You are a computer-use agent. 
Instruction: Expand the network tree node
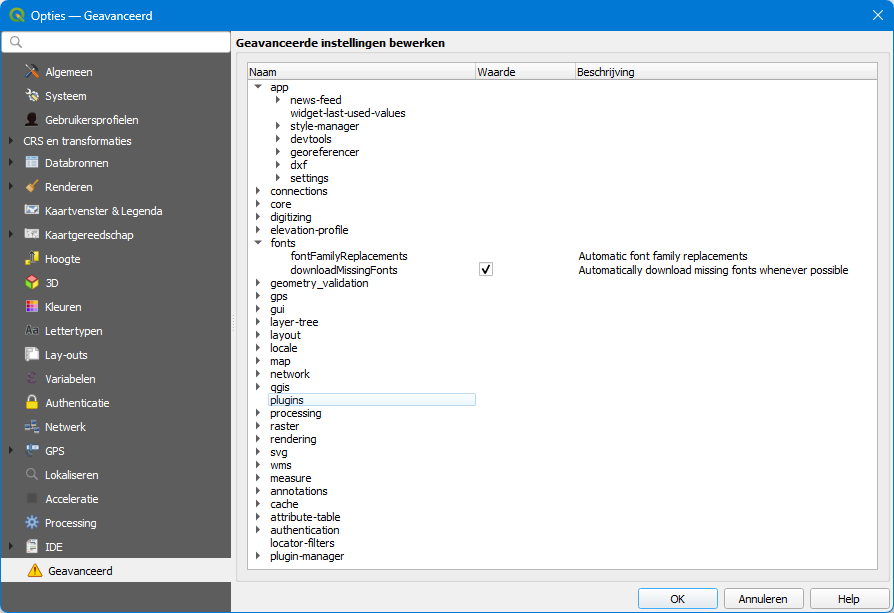[258, 374]
